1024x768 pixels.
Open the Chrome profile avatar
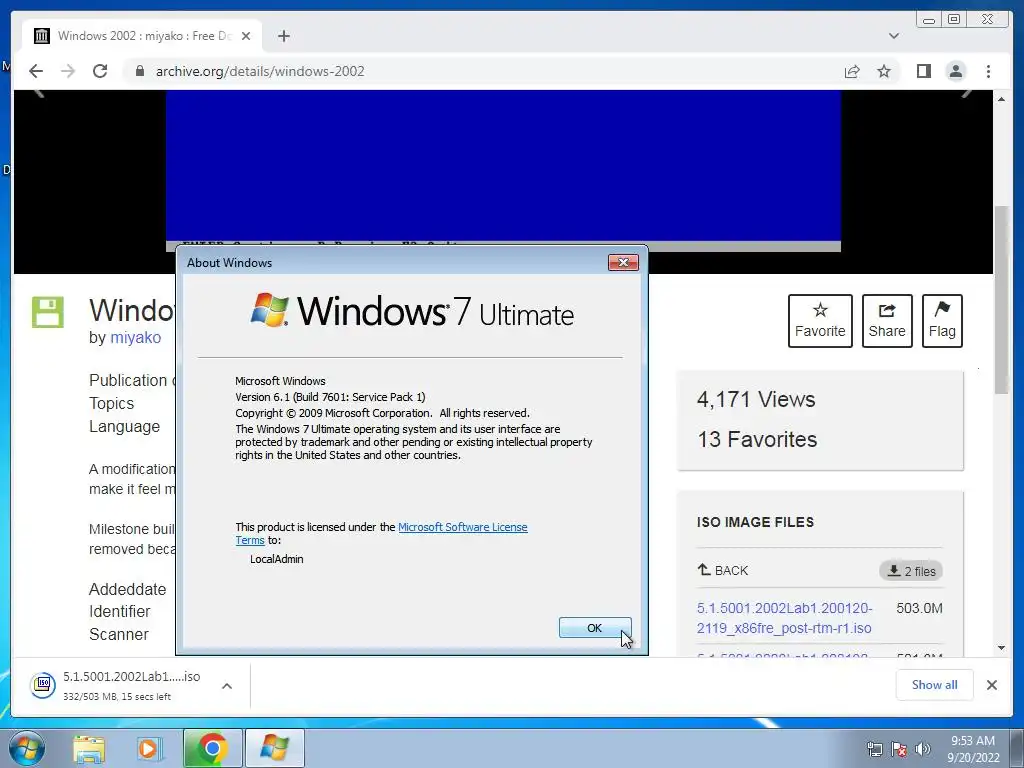pos(955,71)
